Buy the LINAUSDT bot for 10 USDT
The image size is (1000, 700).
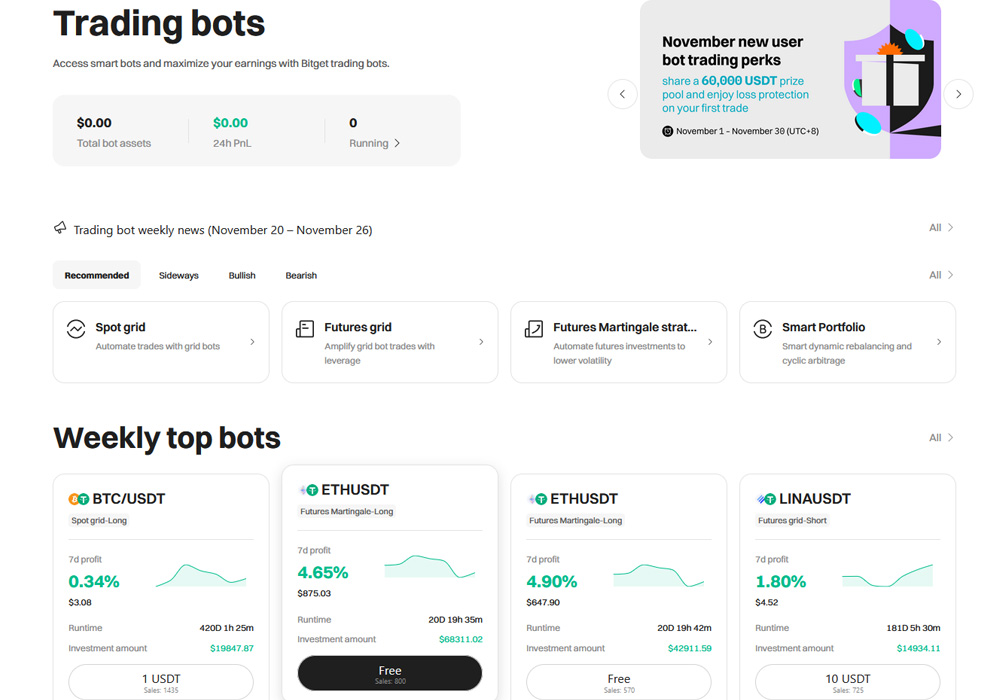click(848, 682)
